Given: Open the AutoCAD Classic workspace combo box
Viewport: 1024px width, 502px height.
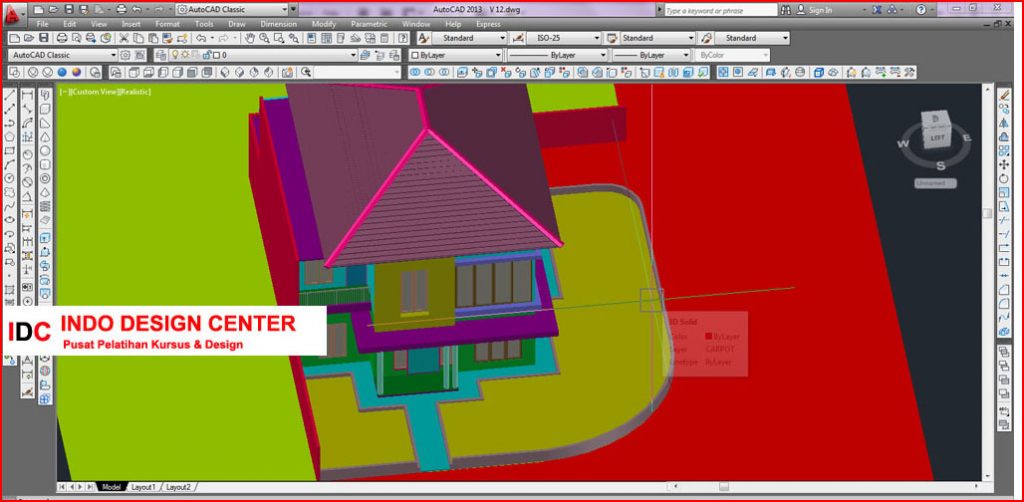Looking at the screenshot, I should click(x=63, y=55).
